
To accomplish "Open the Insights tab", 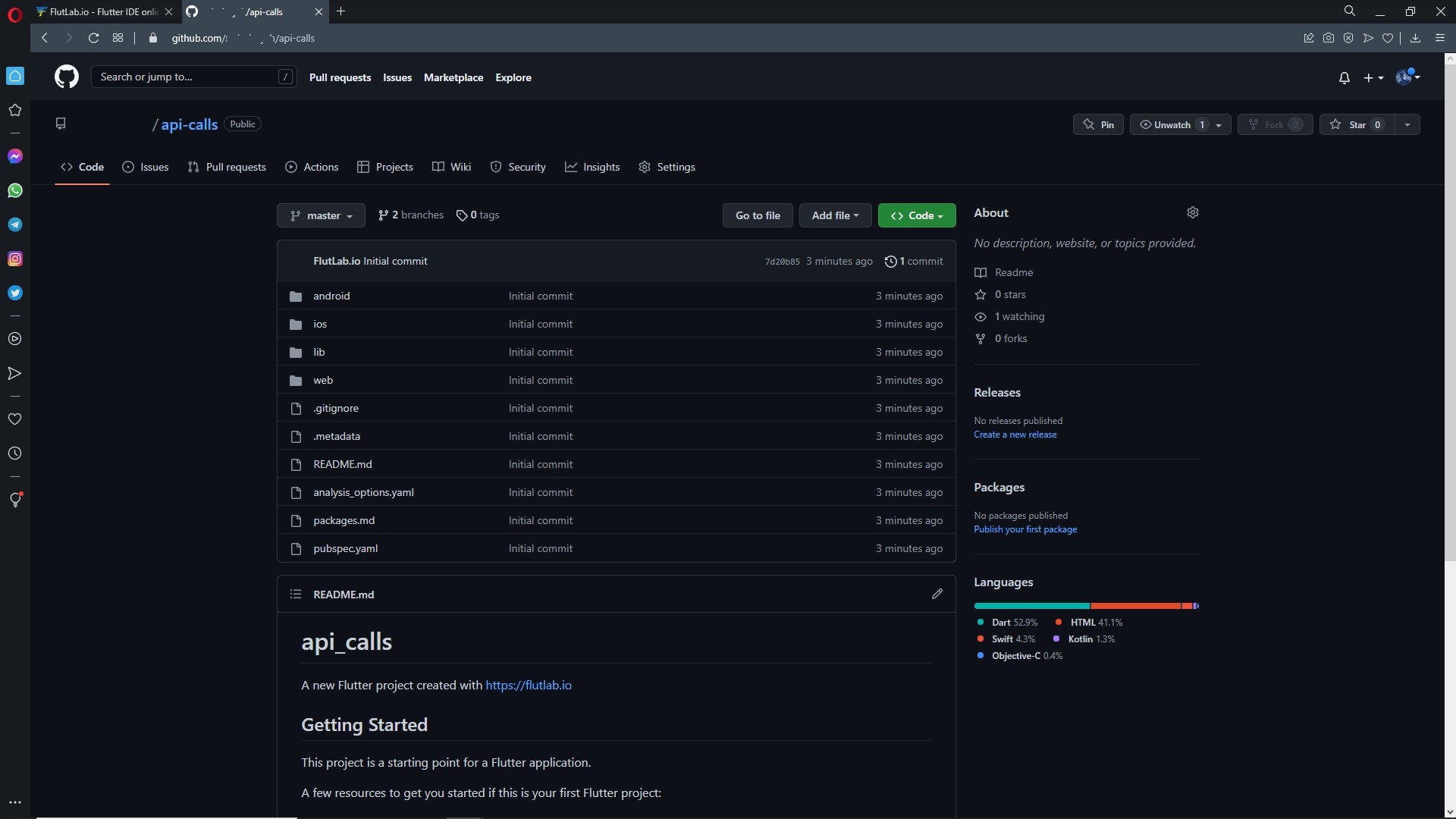I will click(x=592, y=167).
